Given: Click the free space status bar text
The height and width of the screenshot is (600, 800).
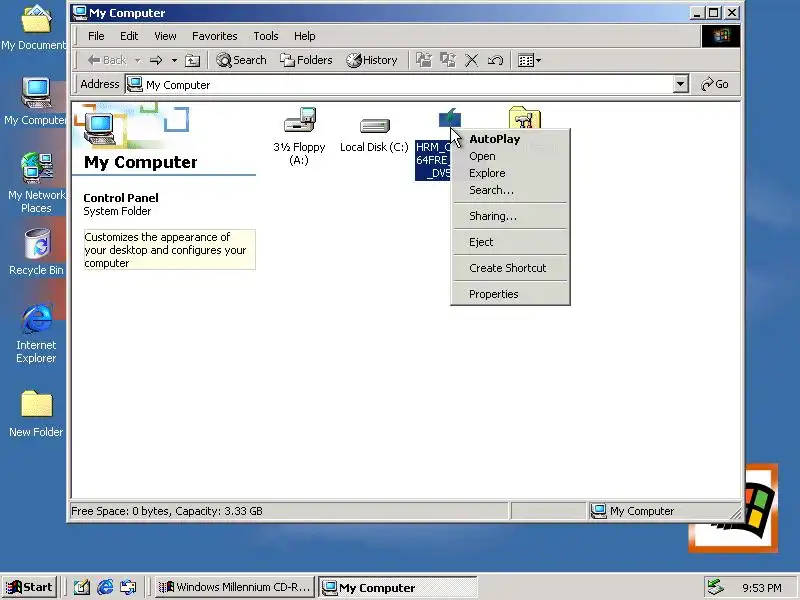Looking at the screenshot, I should click(x=167, y=511).
